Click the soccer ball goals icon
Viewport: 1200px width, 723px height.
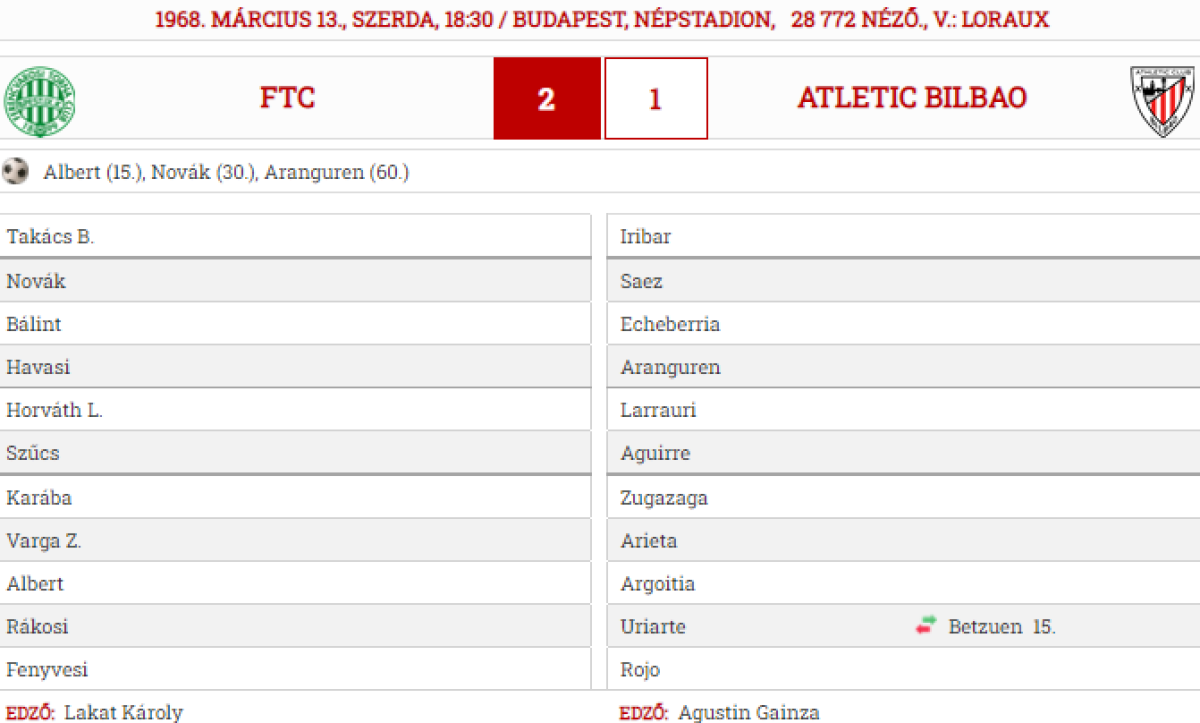pyautogui.click(x=15, y=172)
